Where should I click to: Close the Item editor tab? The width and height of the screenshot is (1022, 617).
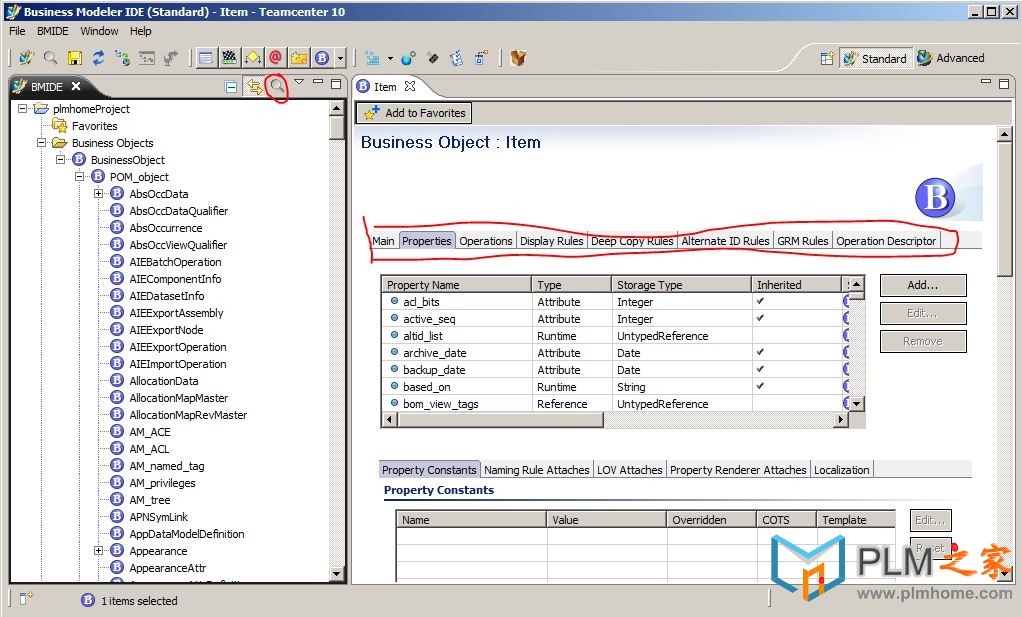click(x=410, y=86)
